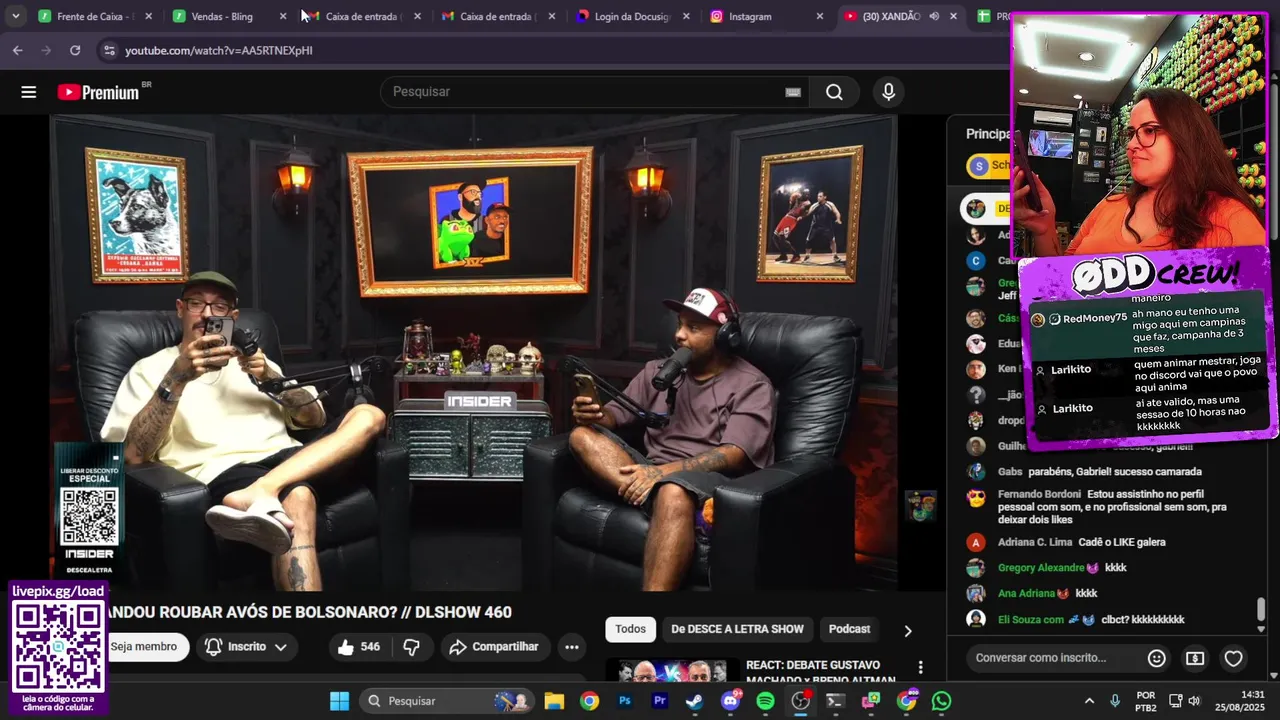Send a heart reaction in live chat

click(1234, 658)
